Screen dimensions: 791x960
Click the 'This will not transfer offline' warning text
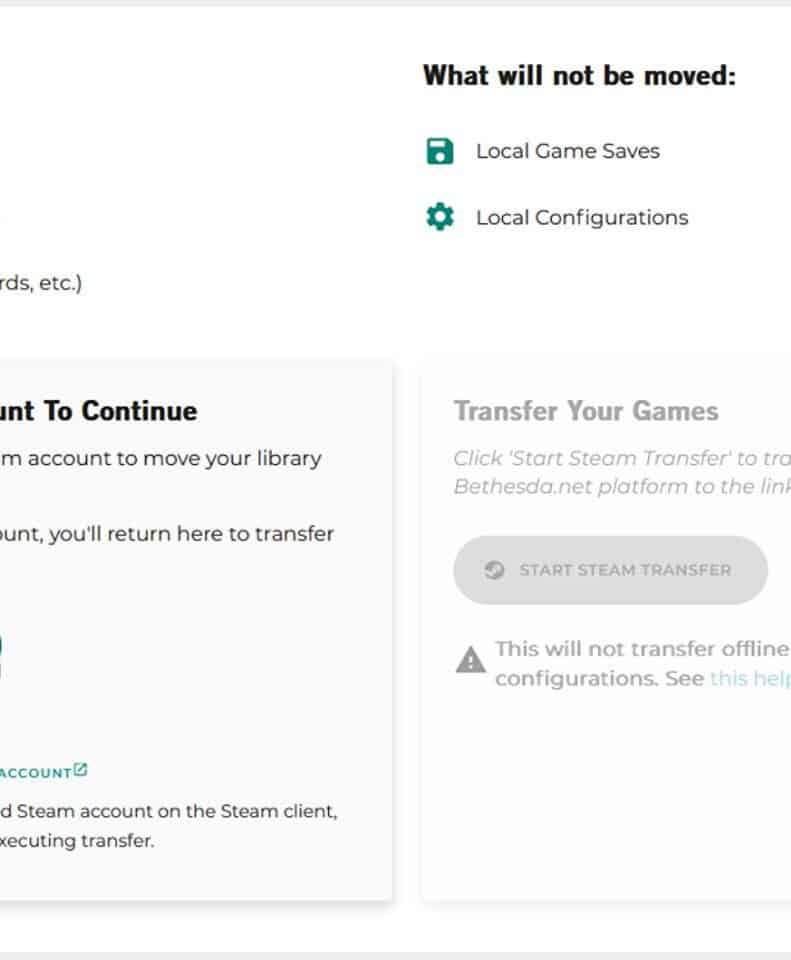coord(641,649)
